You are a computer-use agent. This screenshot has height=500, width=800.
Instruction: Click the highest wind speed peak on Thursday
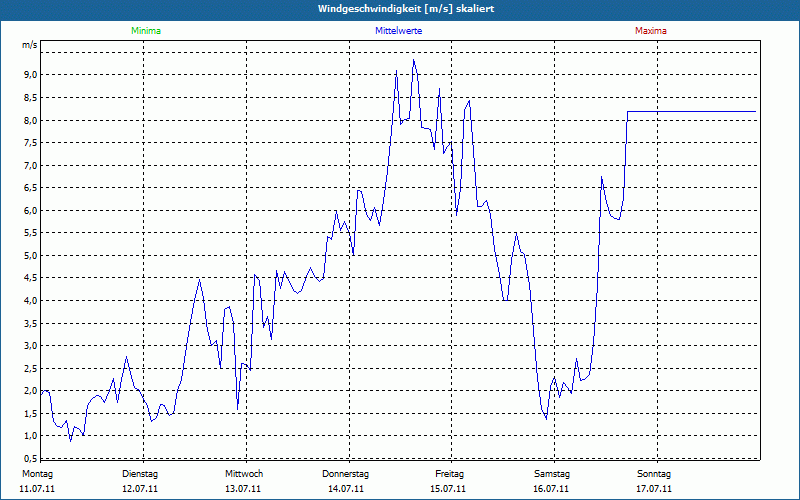click(414, 60)
